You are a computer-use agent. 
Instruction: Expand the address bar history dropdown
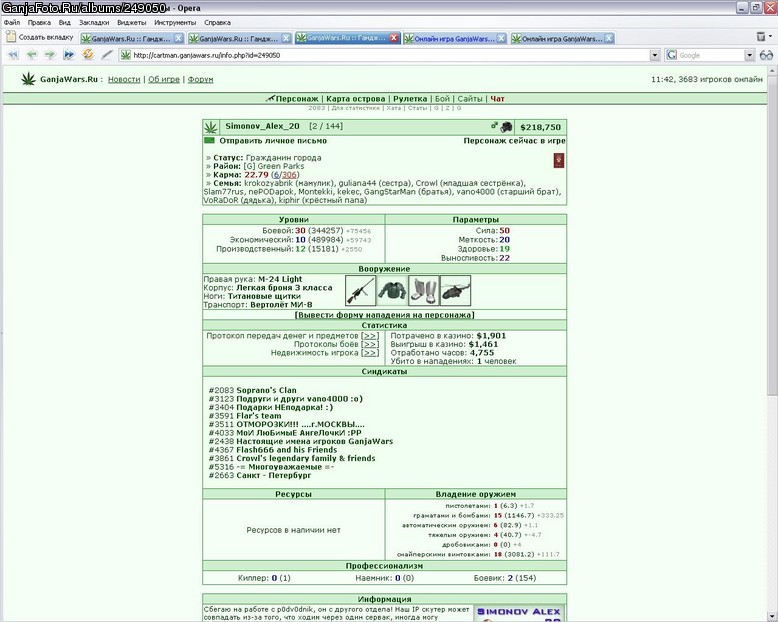tap(655, 55)
